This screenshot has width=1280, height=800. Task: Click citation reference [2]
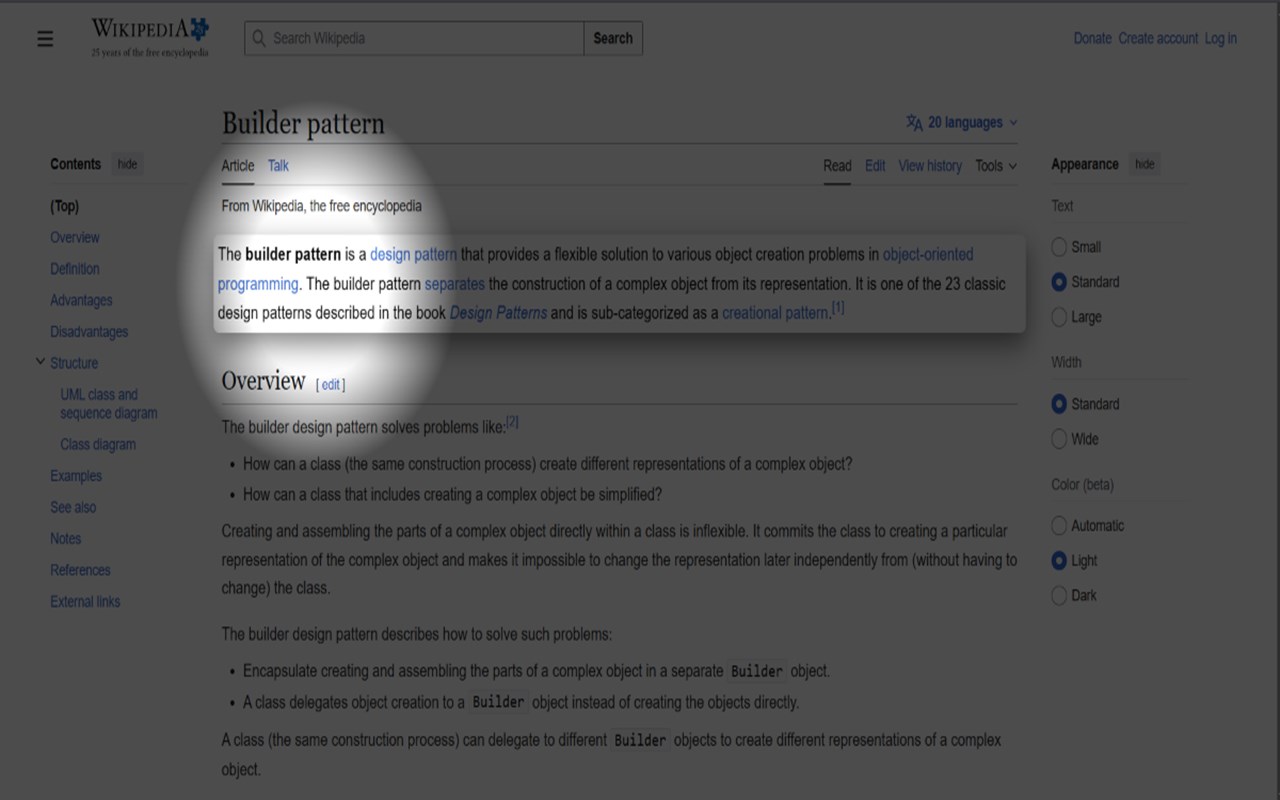tap(512, 422)
